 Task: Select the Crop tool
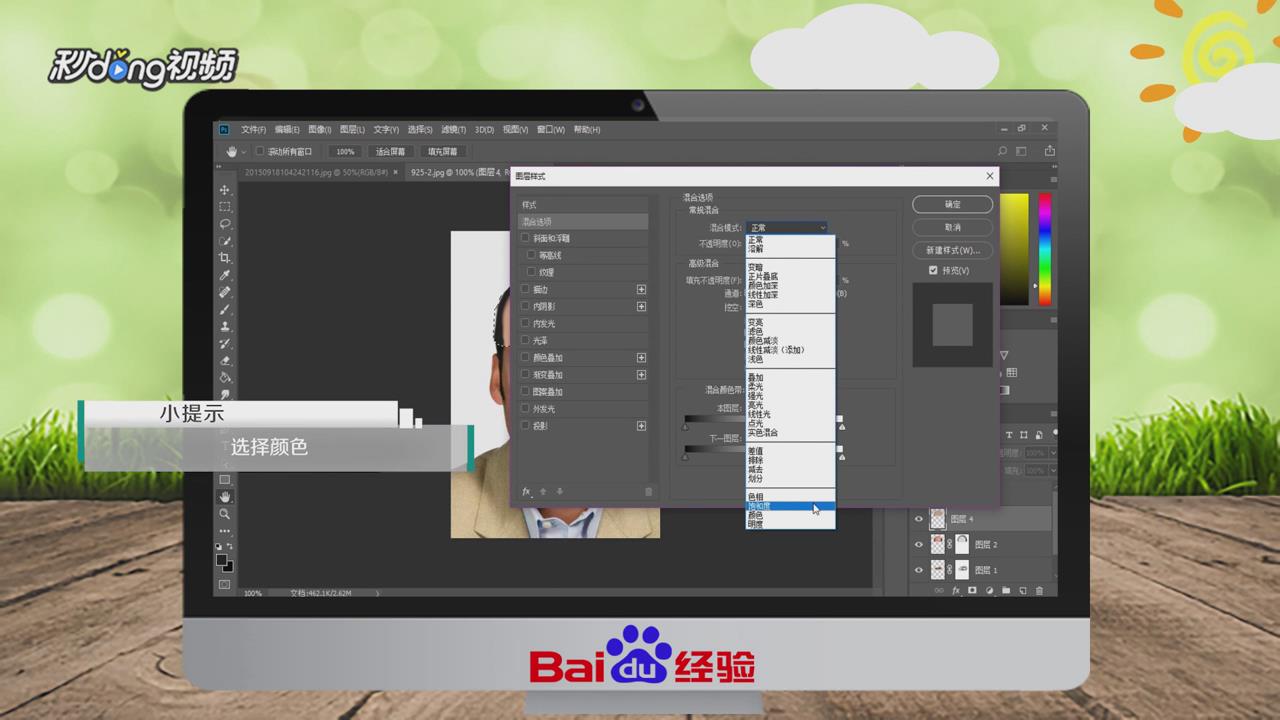click(x=225, y=258)
